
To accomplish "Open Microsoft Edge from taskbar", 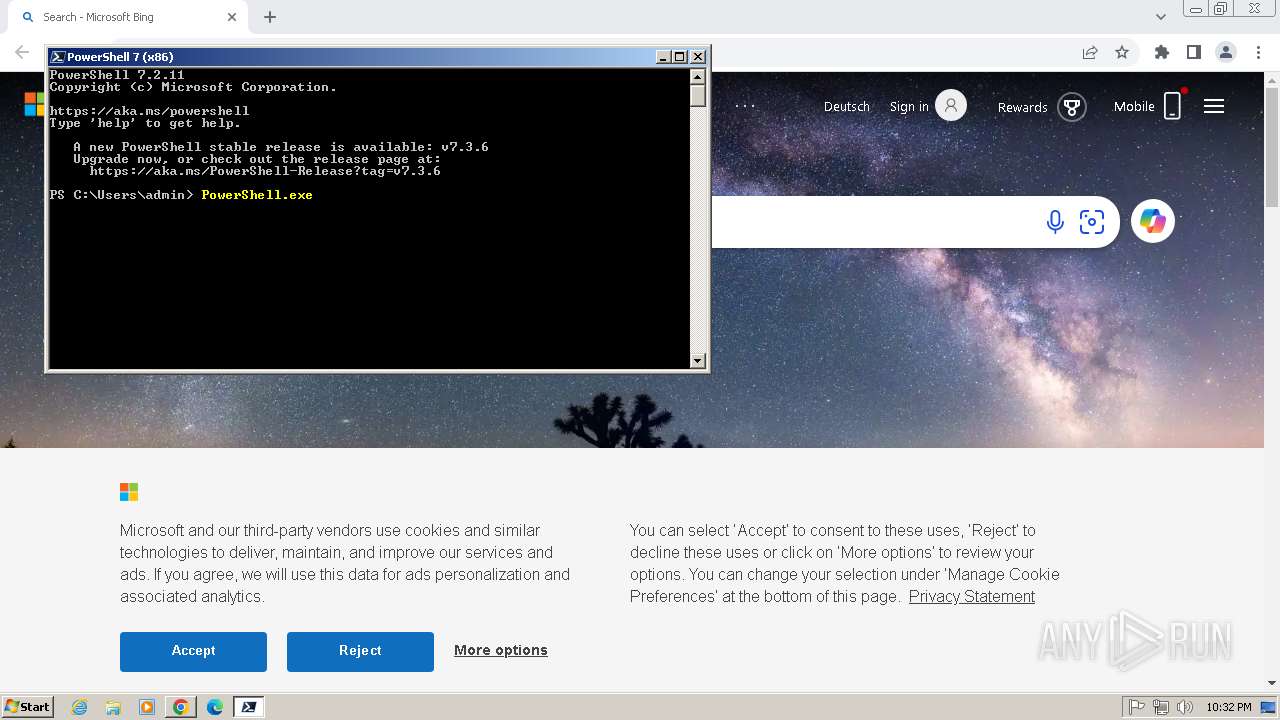I will 214,707.
